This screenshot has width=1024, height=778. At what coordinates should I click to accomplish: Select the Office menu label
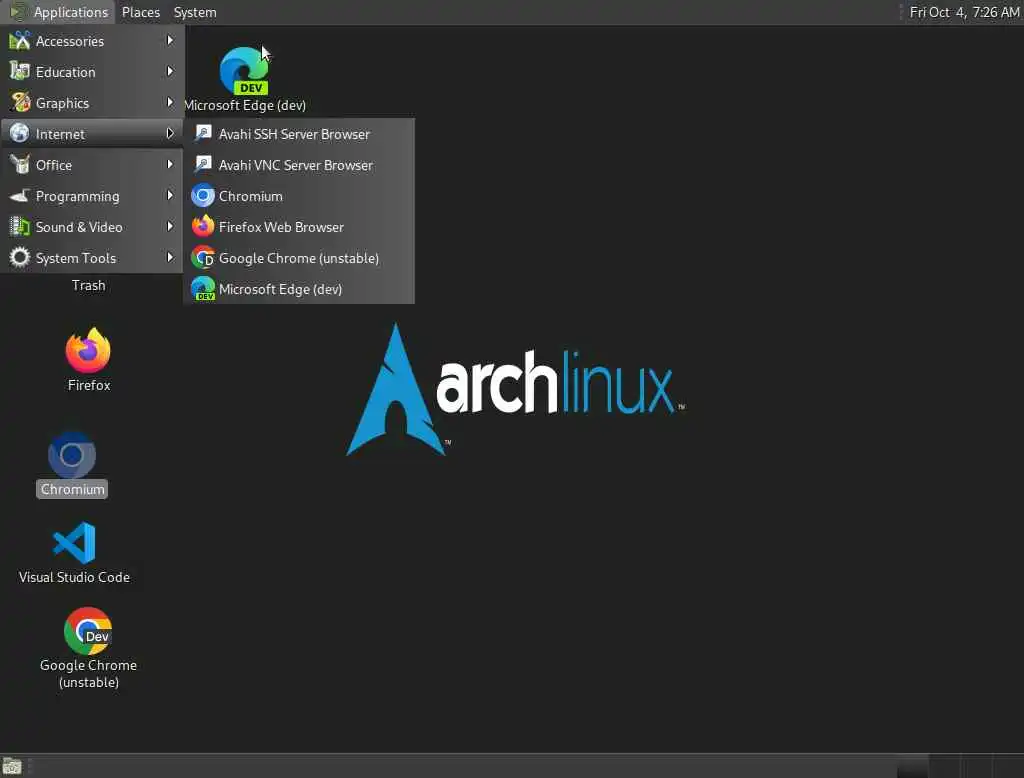click(54, 165)
